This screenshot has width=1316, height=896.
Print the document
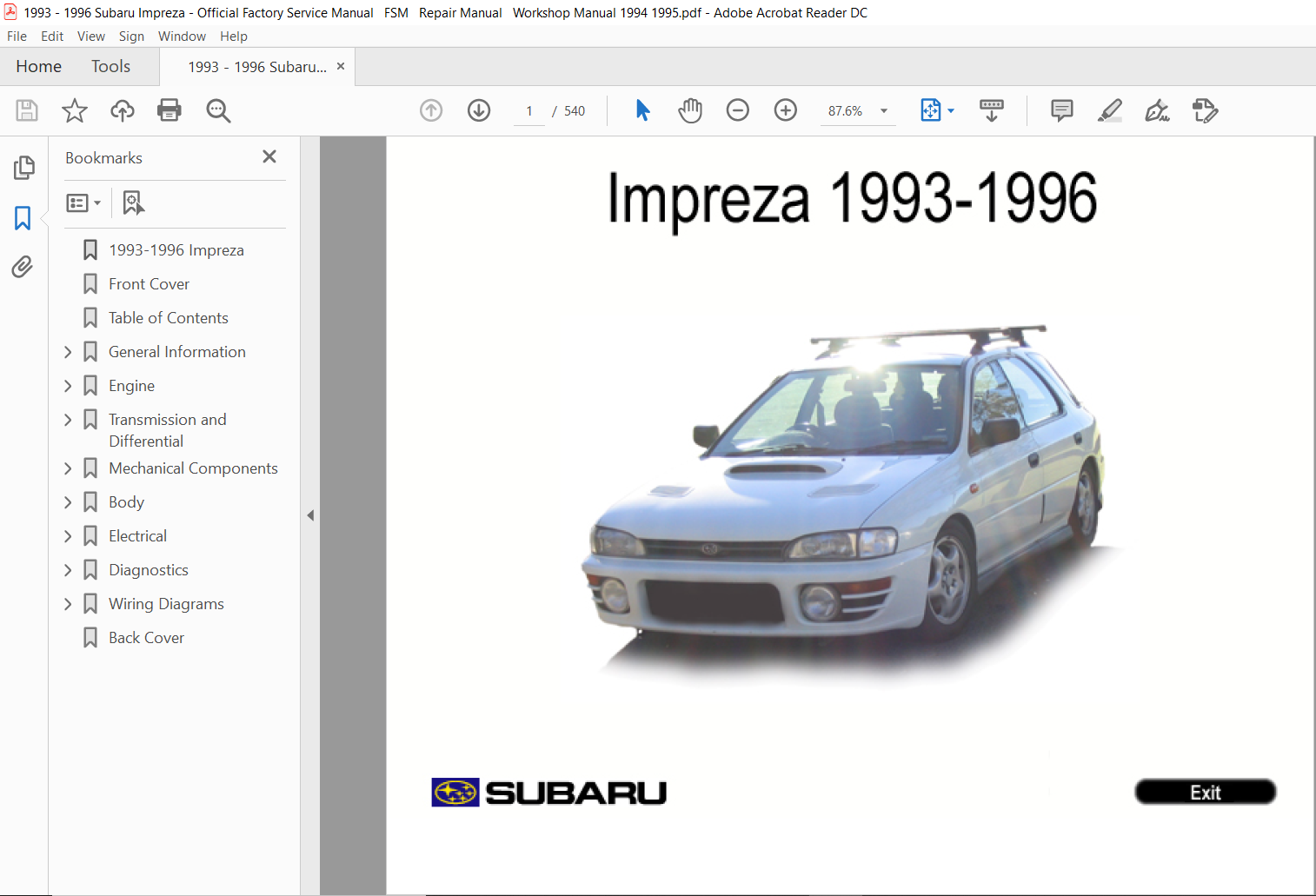(x=169, y=110)
